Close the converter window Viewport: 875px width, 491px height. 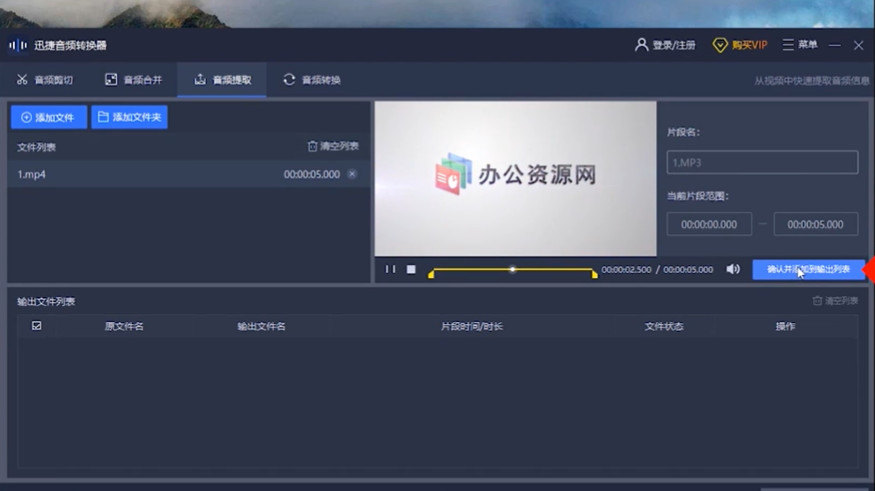click(x=858, y=45)
